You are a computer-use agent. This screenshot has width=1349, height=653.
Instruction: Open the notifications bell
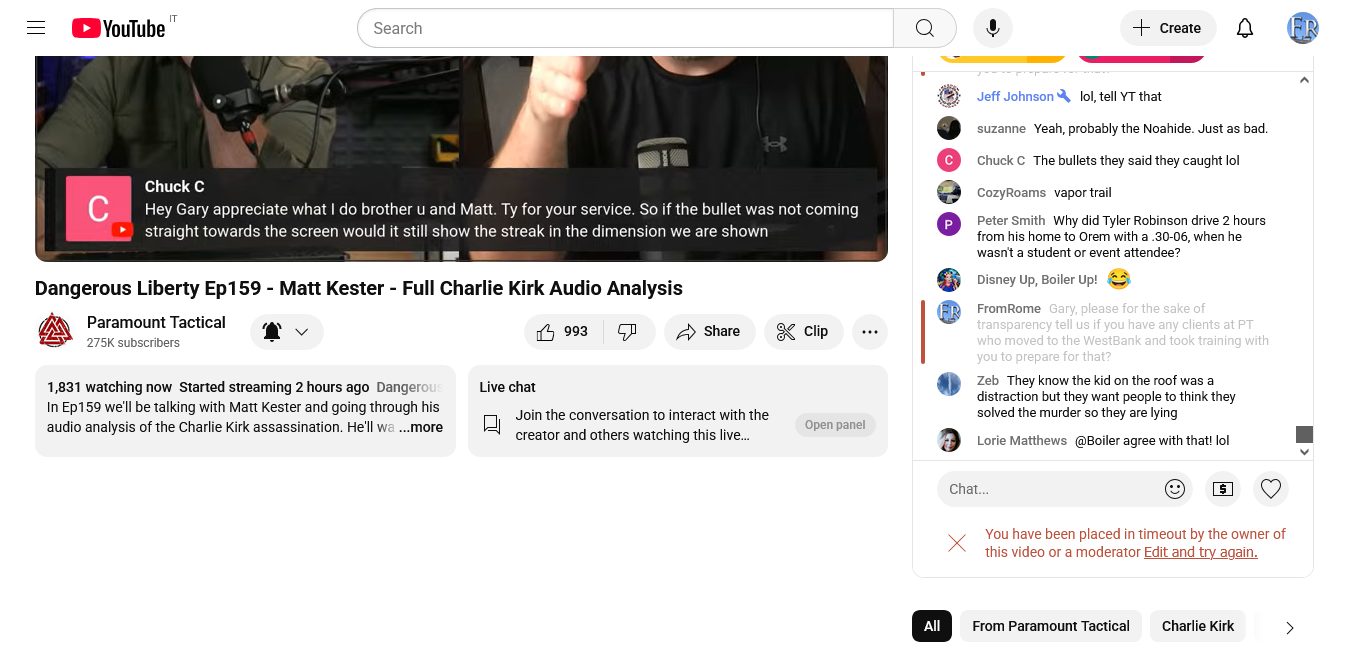[x=1244, y=28]
